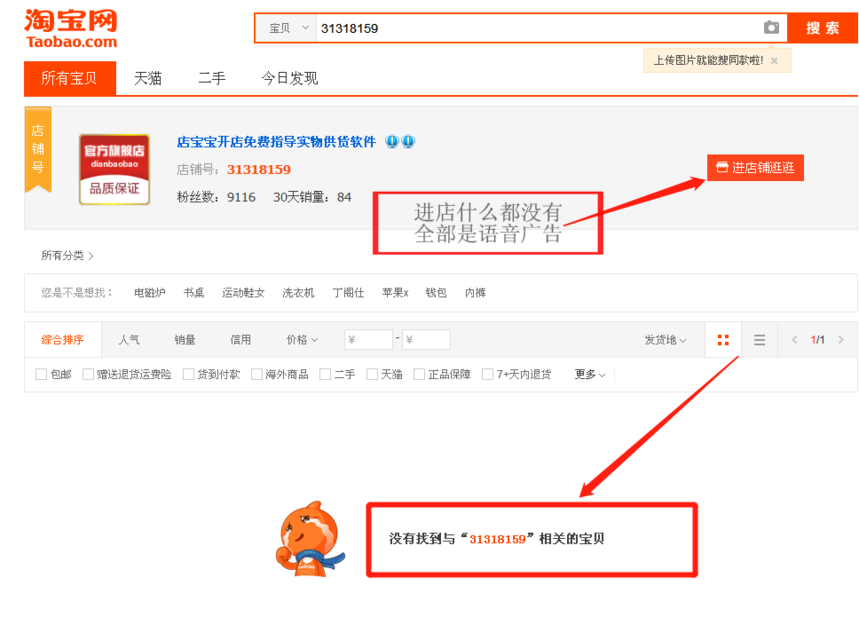Open the 今日发现 tab
Screen dimensions: 859x617
coord(290,78)
